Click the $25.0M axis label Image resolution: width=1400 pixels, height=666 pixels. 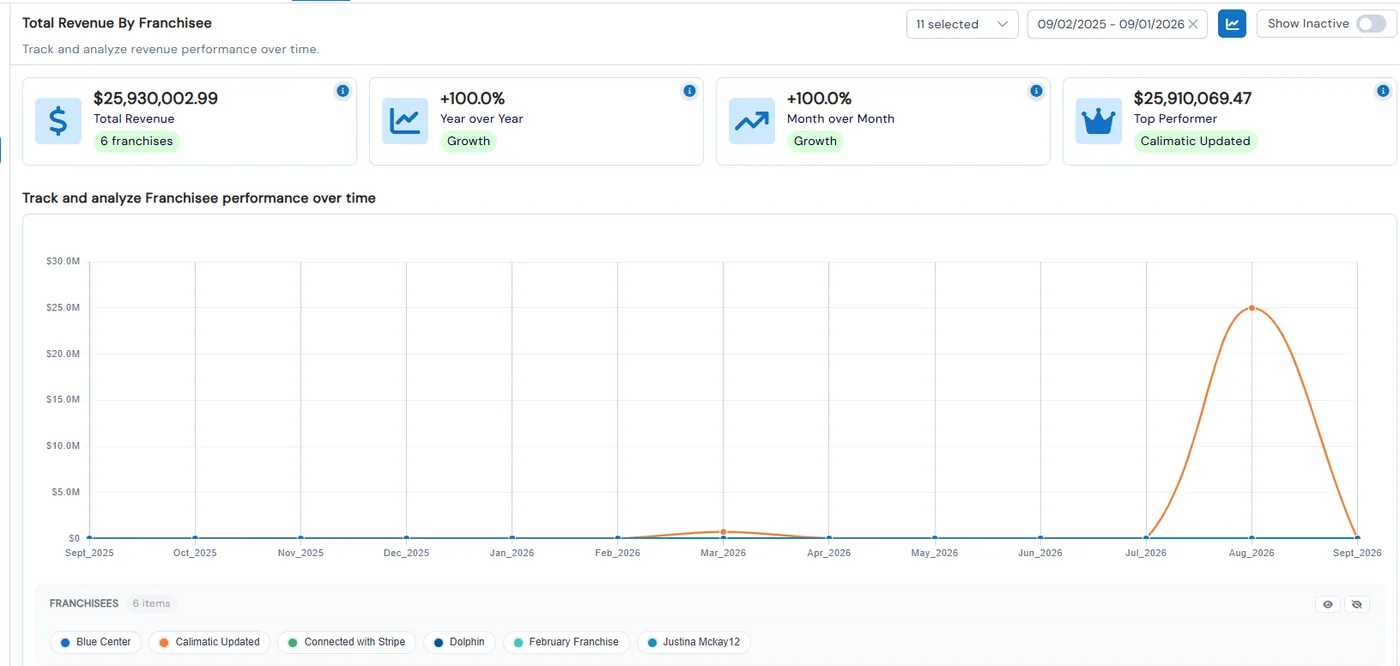click(x=63, y=307)
